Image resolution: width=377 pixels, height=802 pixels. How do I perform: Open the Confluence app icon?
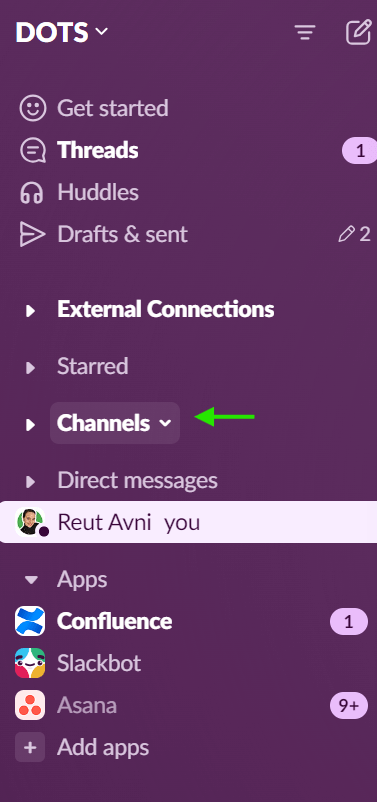tap(30, 621)
